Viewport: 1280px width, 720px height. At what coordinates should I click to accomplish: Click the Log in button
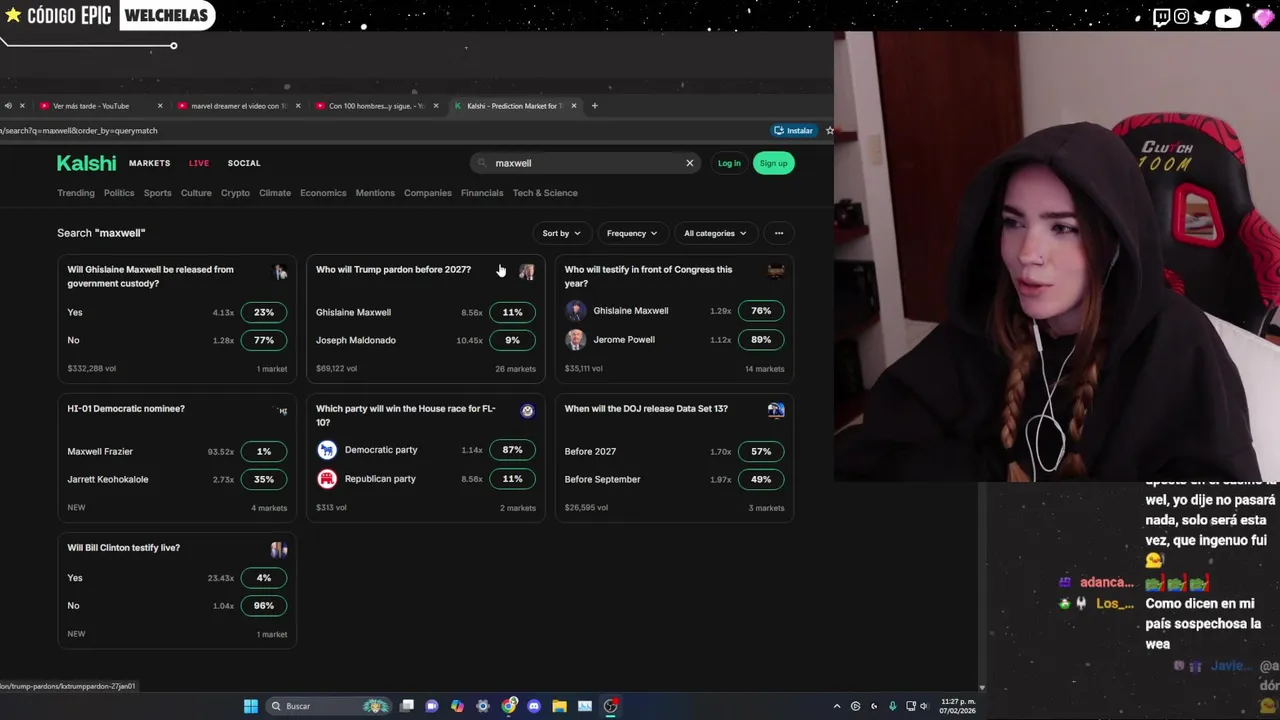729,163
